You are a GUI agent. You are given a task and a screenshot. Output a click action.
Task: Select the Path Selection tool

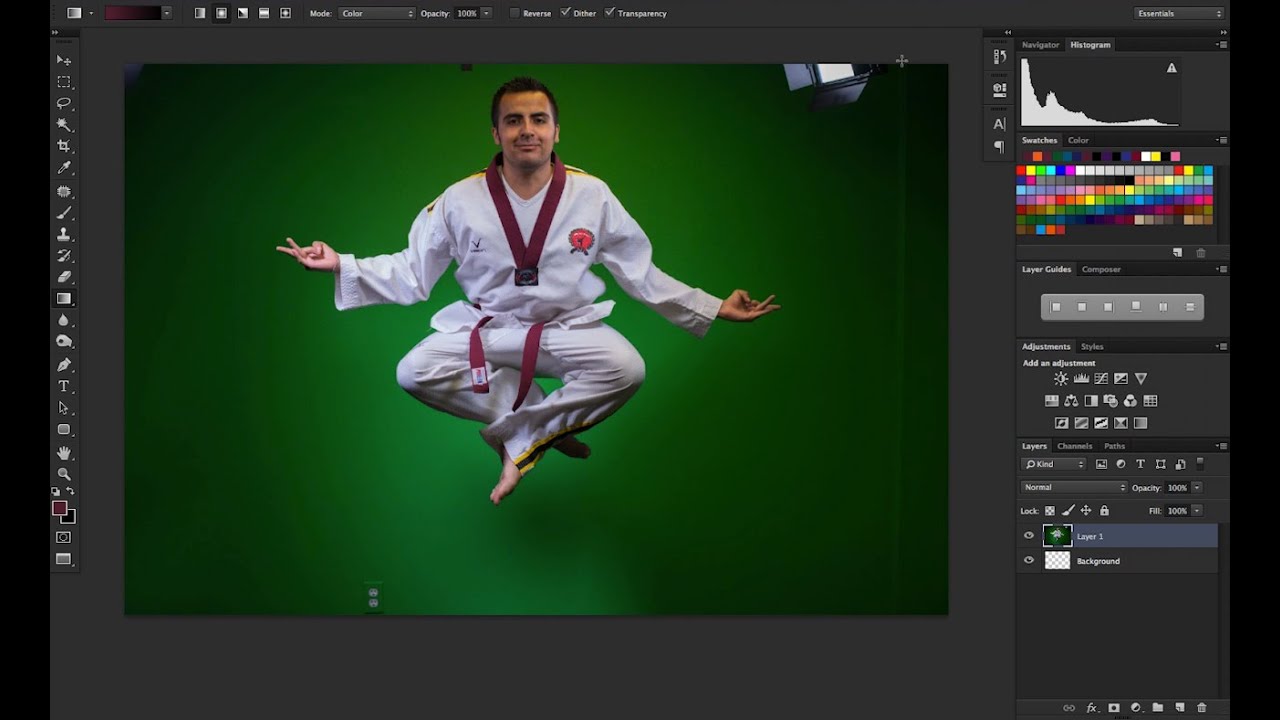(64, 408)
